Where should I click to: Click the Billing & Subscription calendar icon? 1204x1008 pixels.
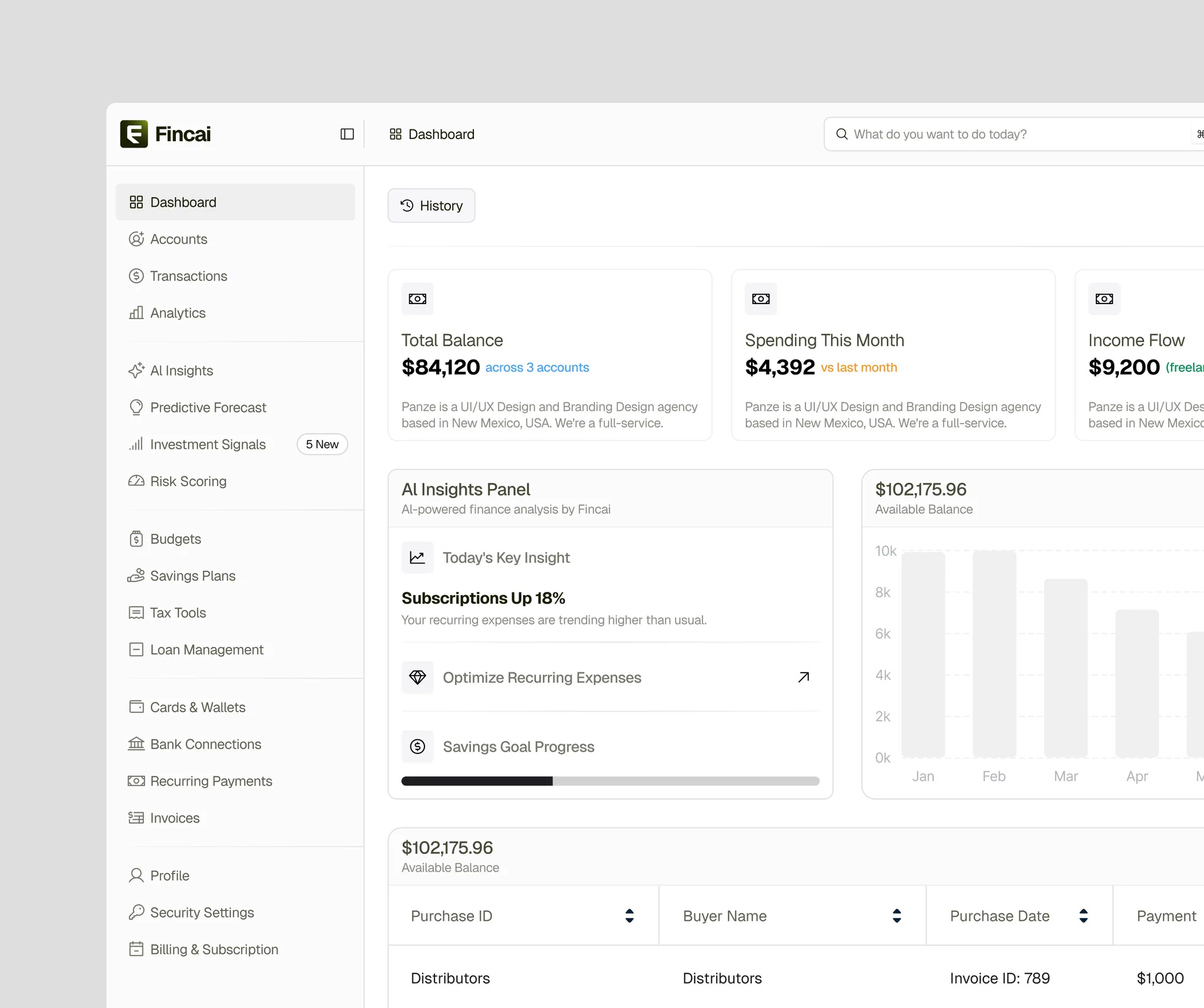(x=136, y=949)
